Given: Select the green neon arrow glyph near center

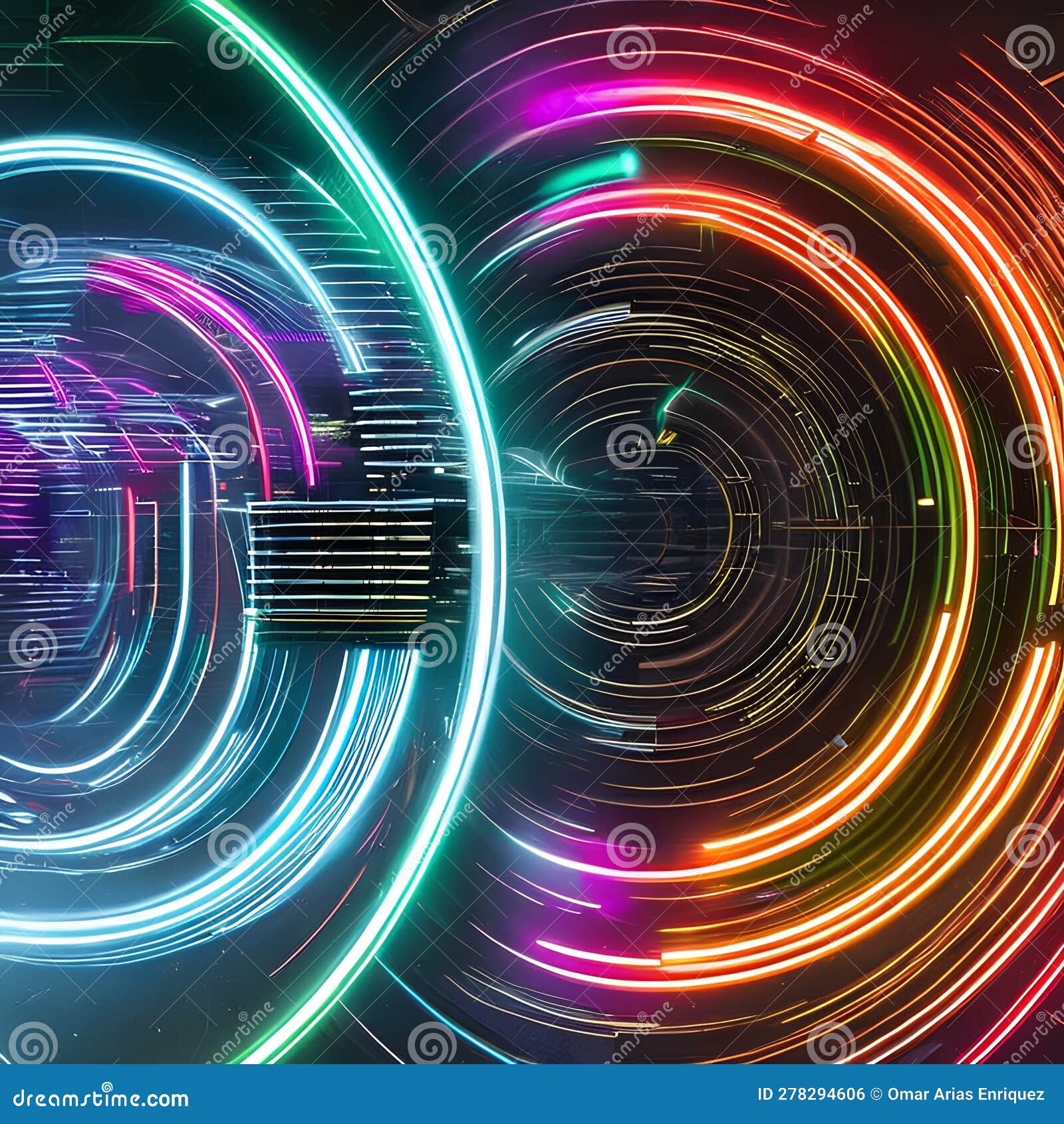Looking at the screenshot, I should [x=672, y=399].
